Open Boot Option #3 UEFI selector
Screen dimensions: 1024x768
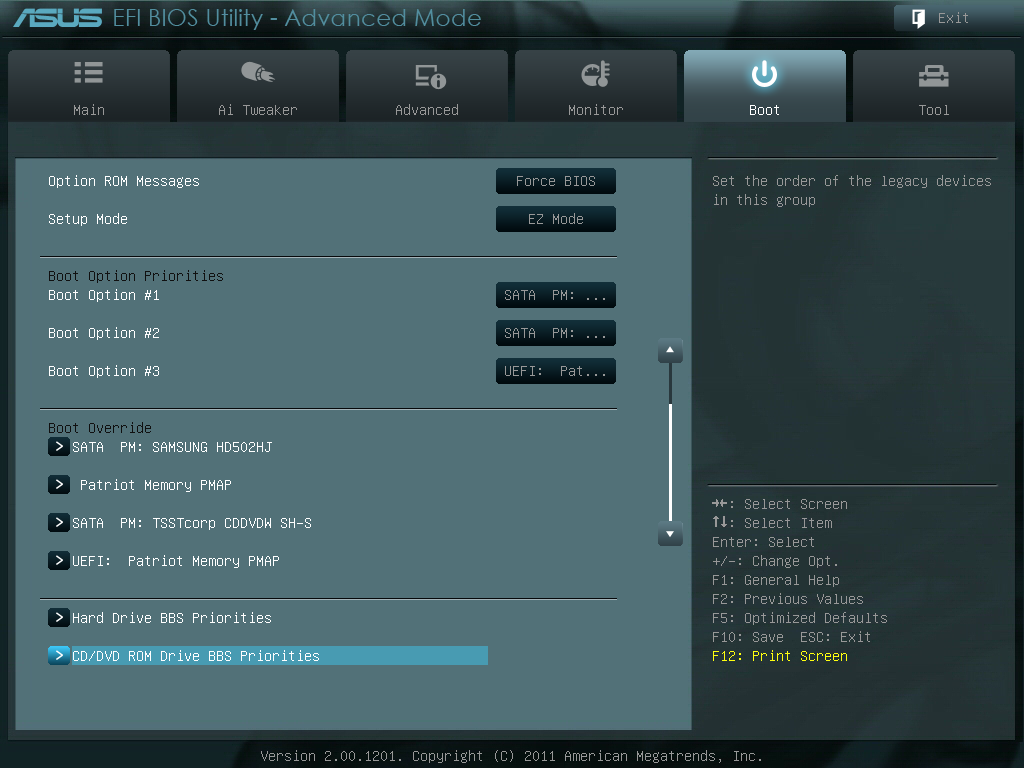[x=556, y=371]
